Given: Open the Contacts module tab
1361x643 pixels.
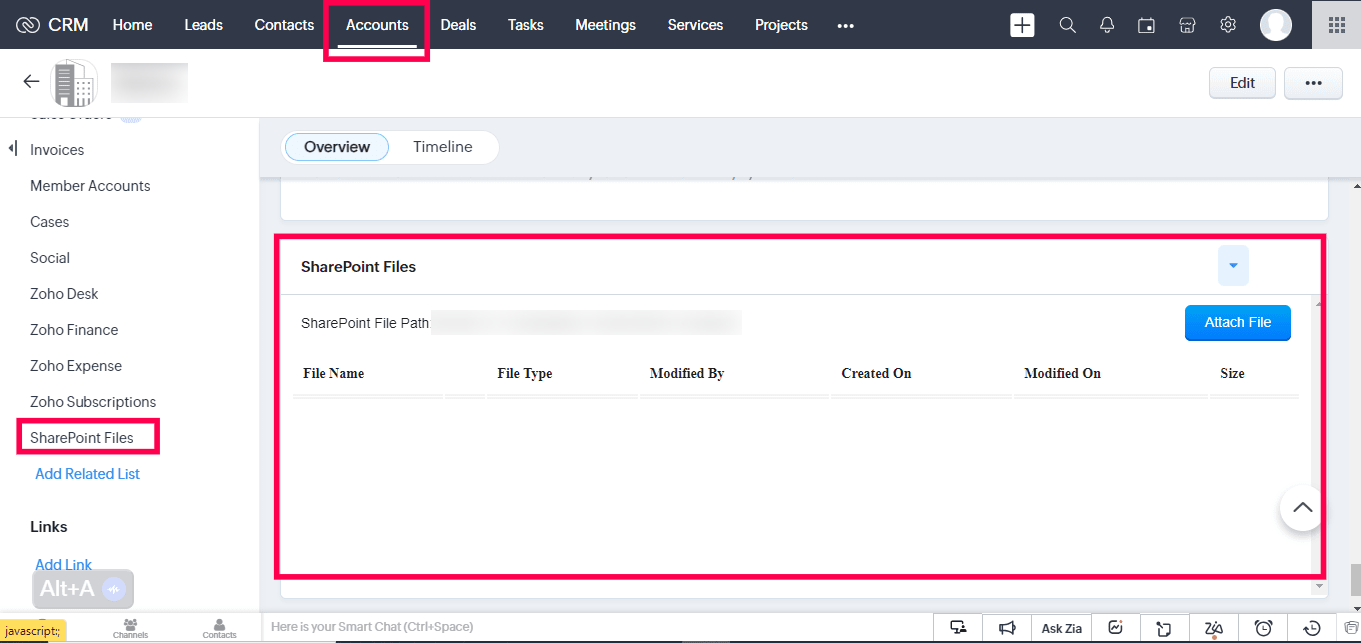Looking at the screenshot, I should (x=284, y=25).
